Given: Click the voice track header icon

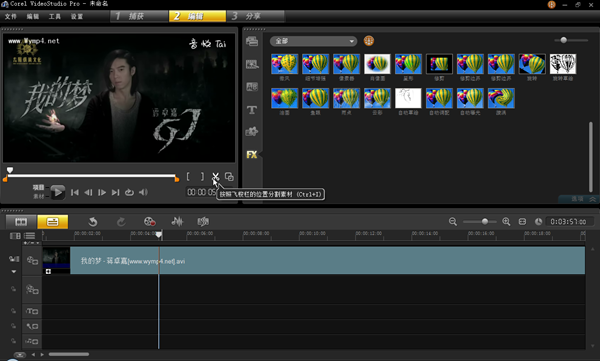Looking at the screenshot, I should pyautogui.click(x=32, y=326).
